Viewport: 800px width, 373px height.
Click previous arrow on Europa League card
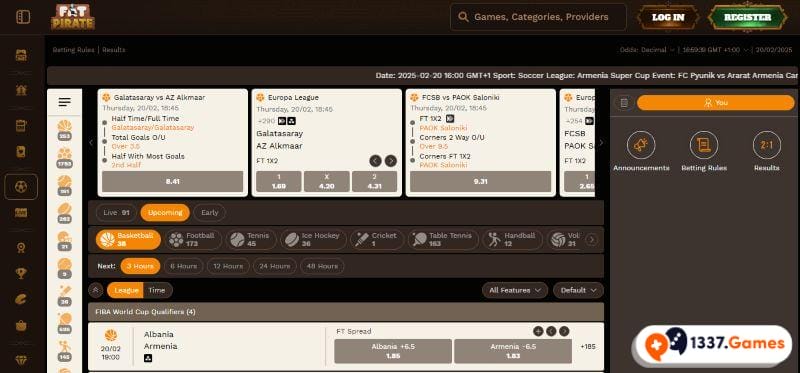tap(376, 161)
